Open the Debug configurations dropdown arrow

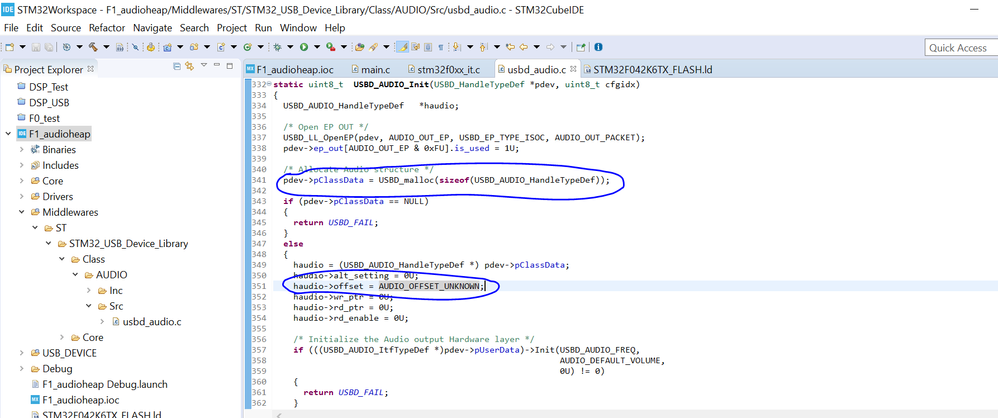coord(290,47)
